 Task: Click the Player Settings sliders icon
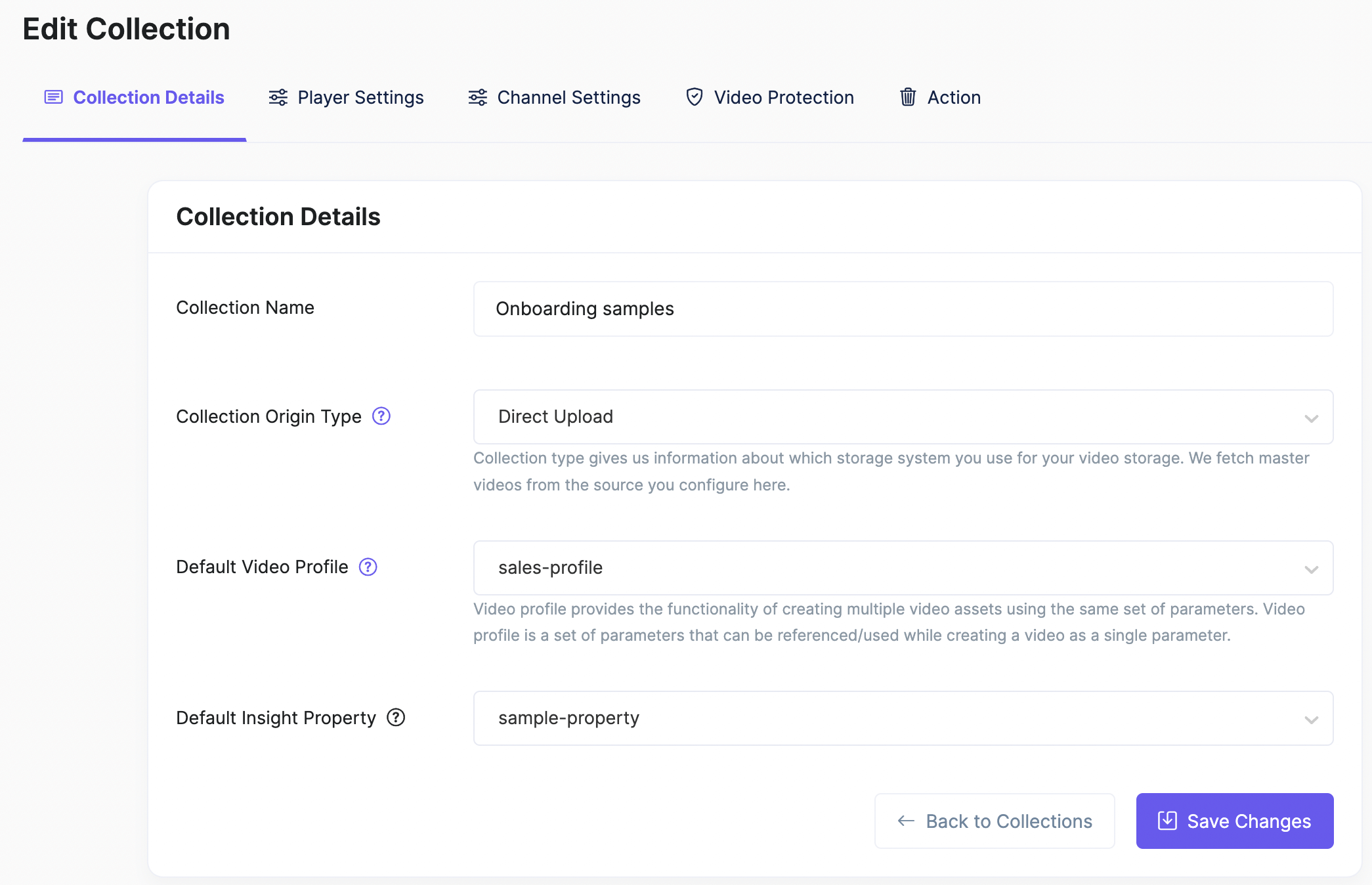click(x=278, y=98)
